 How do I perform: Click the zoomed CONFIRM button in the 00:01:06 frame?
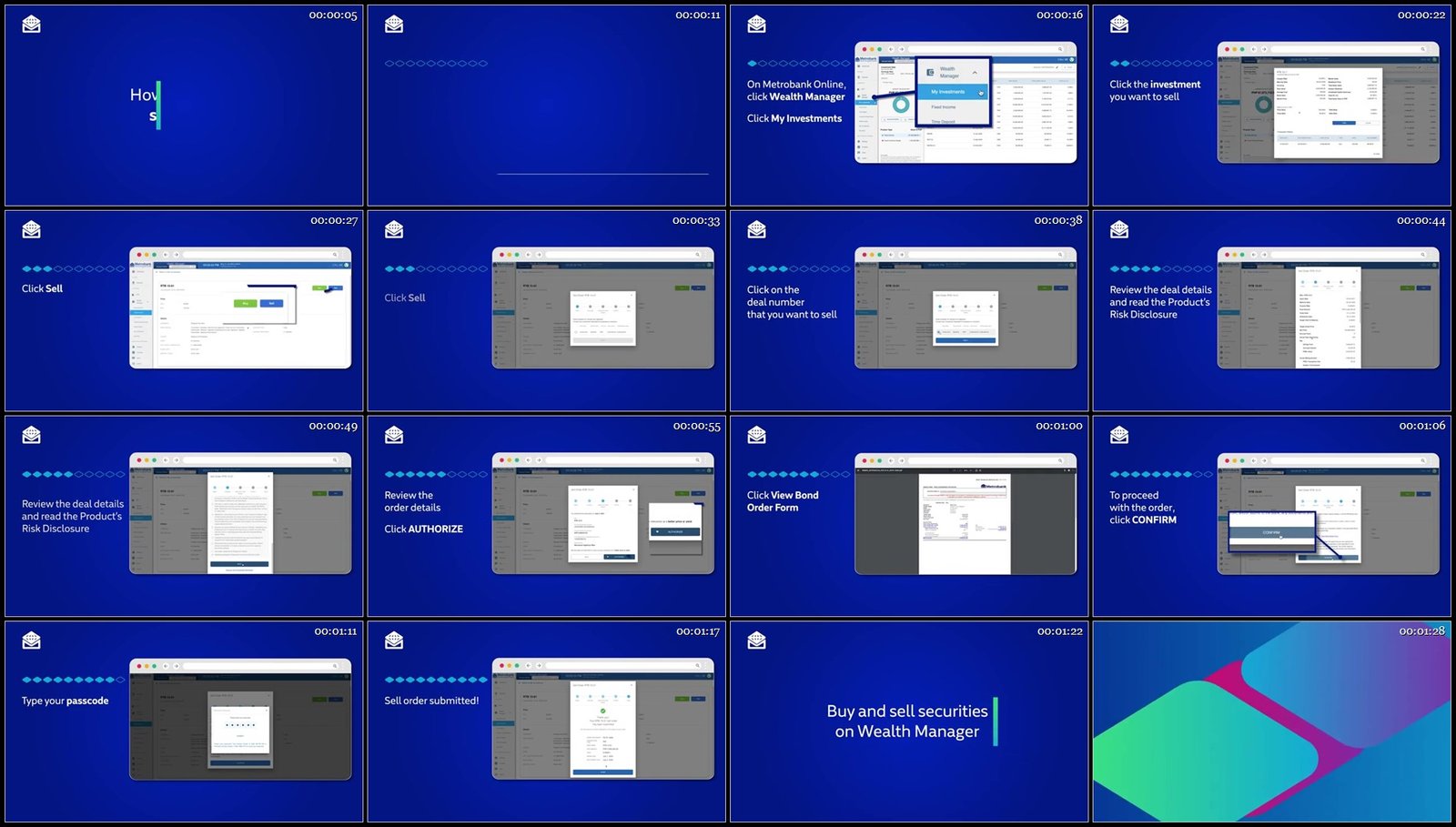(1271, 532)
